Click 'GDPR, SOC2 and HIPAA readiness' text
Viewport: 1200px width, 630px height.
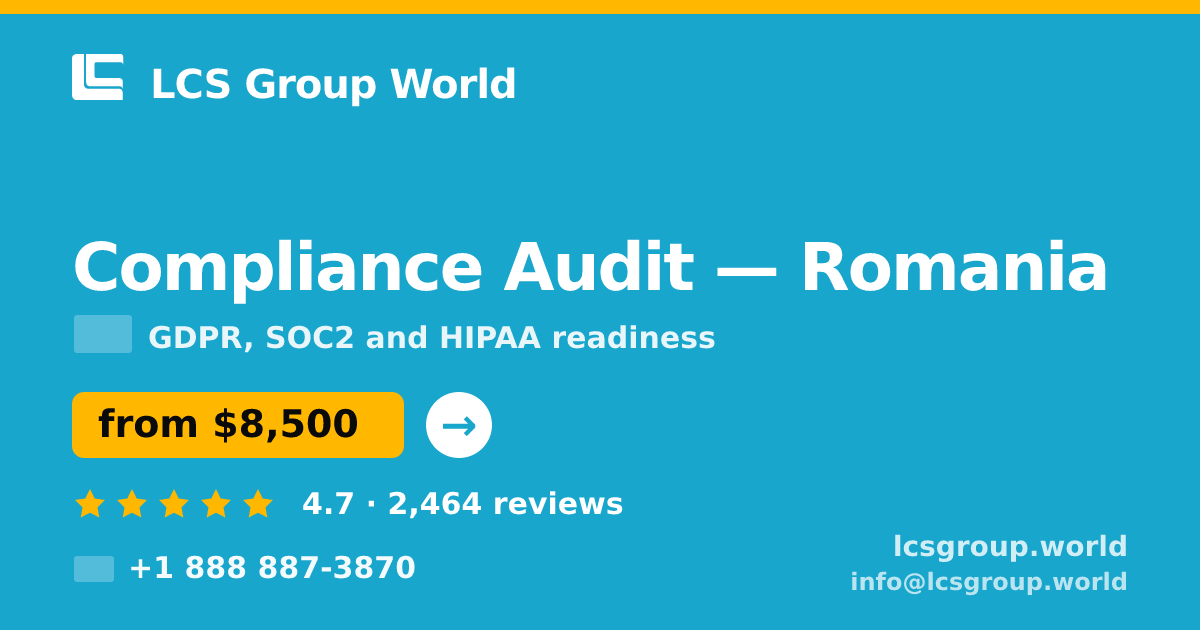tap(432, 338)
